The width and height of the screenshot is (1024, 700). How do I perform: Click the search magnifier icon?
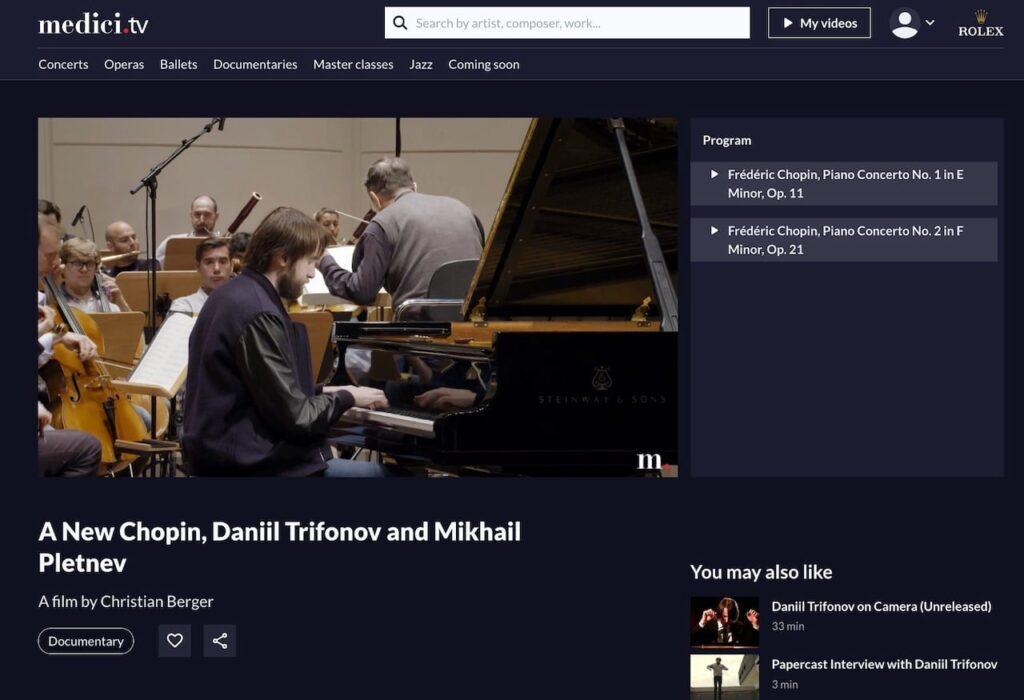[x=400, y=23]
